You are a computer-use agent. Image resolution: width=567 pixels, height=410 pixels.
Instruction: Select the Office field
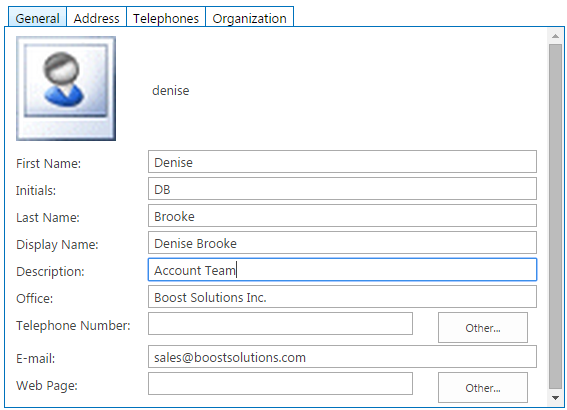coord(342,297)
